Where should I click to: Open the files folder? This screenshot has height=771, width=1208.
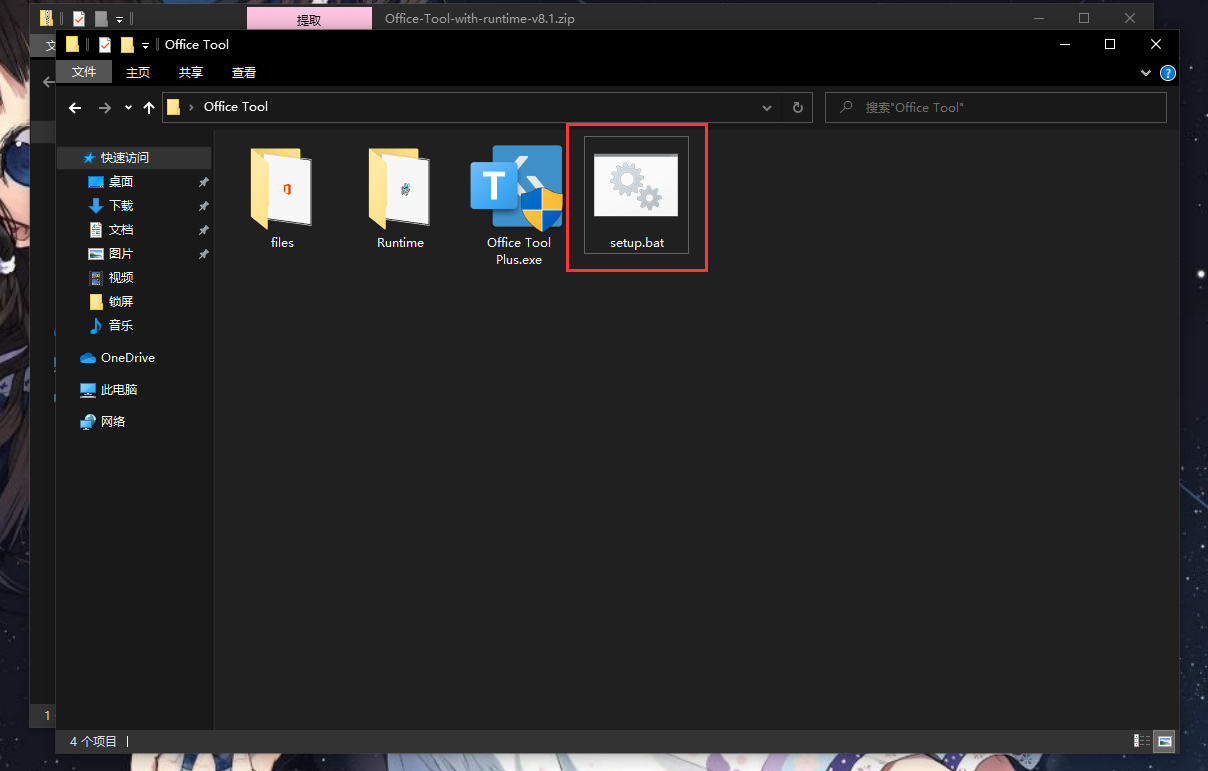point(282,198)
